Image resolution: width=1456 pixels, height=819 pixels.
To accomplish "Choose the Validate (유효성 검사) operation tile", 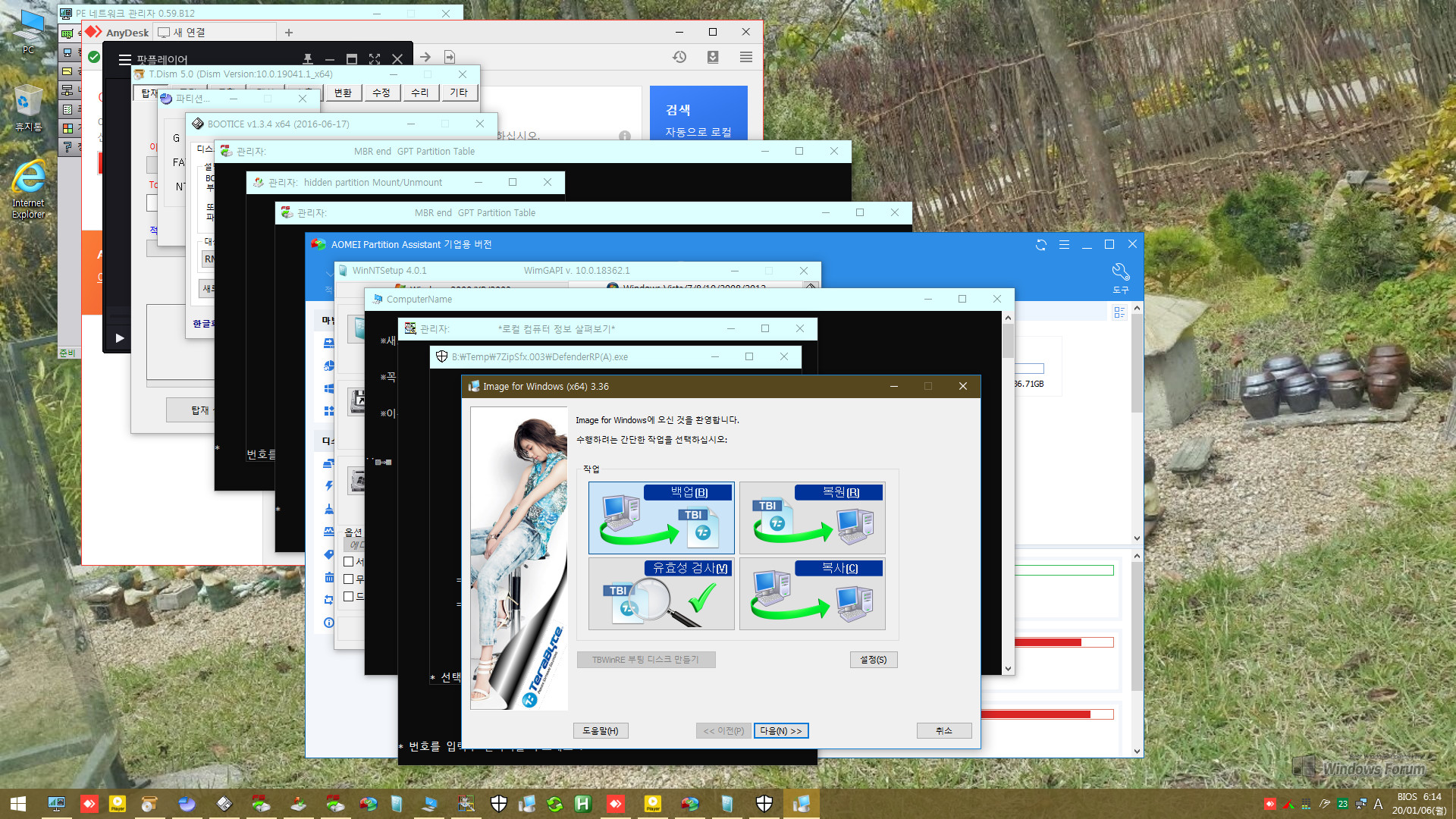I will pyautogui.click(x=661, y=594).
